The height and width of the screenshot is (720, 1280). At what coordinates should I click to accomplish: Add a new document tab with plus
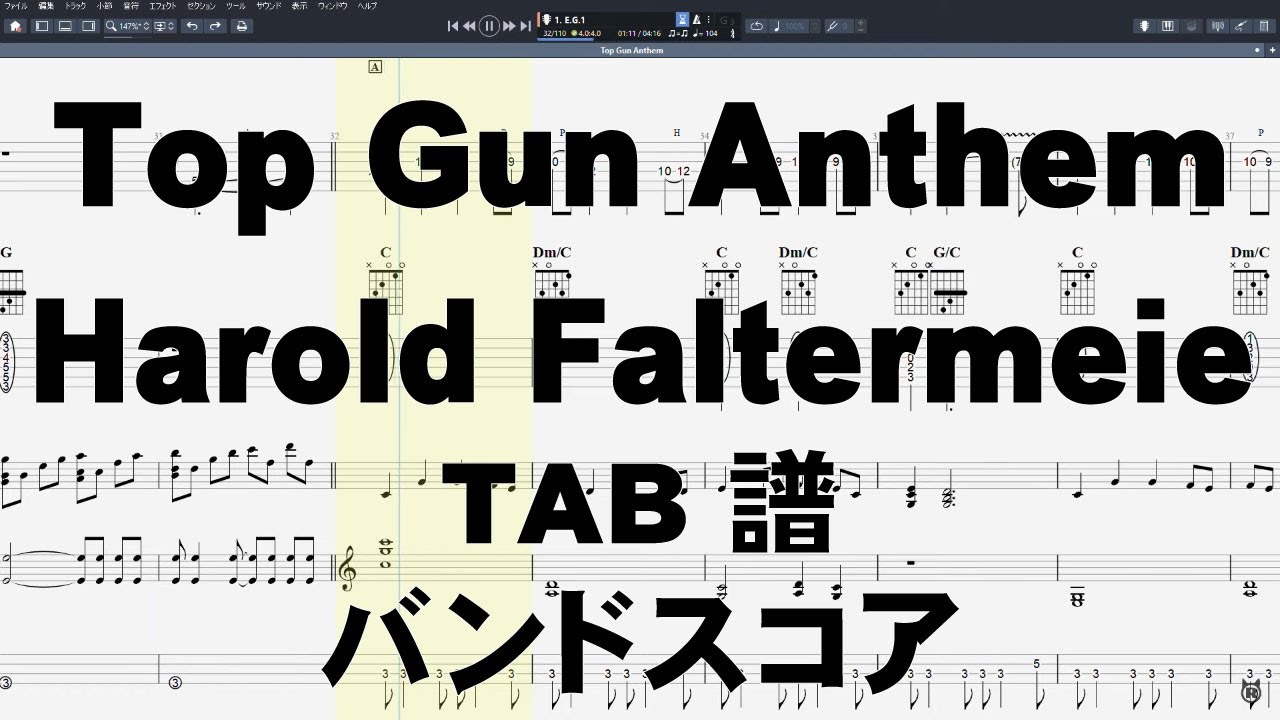1272,49
